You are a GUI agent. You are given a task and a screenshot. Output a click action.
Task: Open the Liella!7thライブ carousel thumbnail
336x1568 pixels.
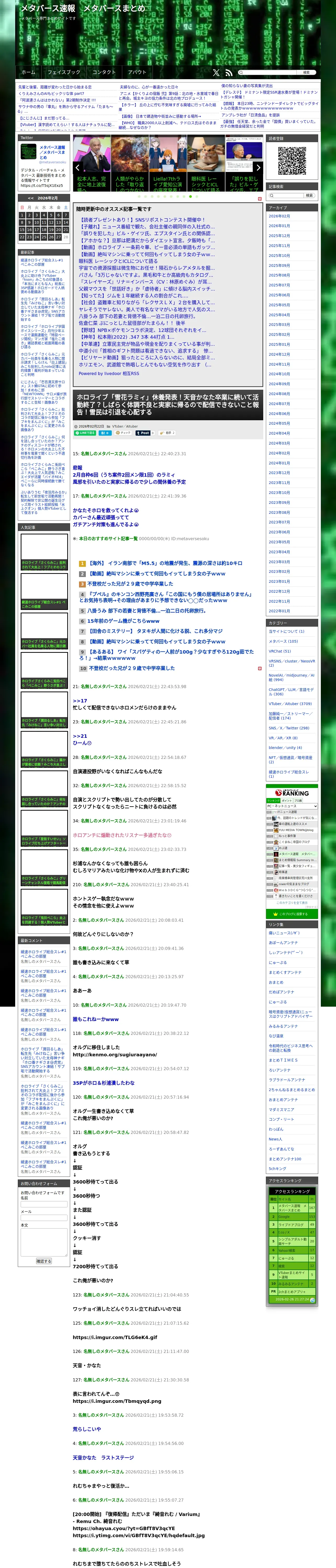point(168,163)
